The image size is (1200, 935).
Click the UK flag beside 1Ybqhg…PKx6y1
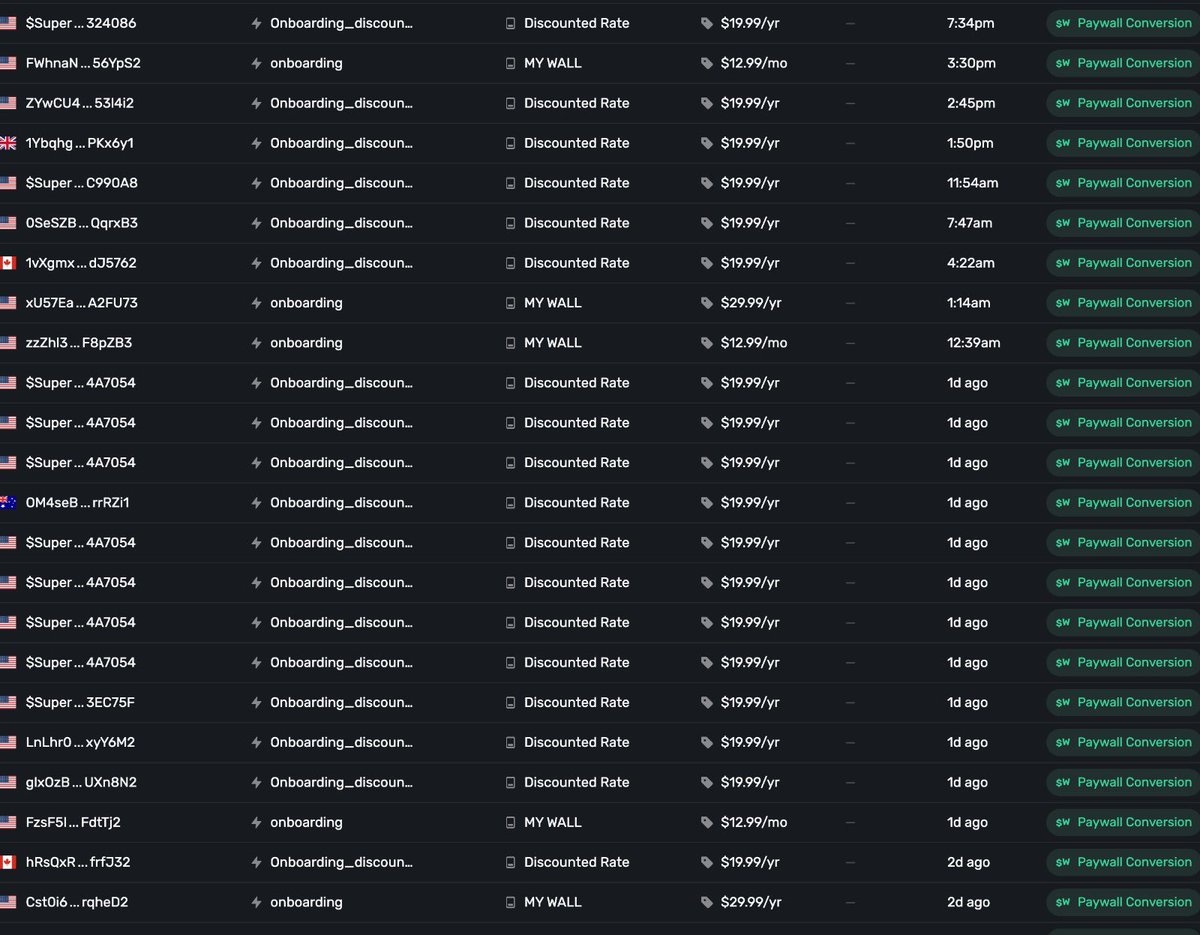pyautogui.click(x=8, y=143)
